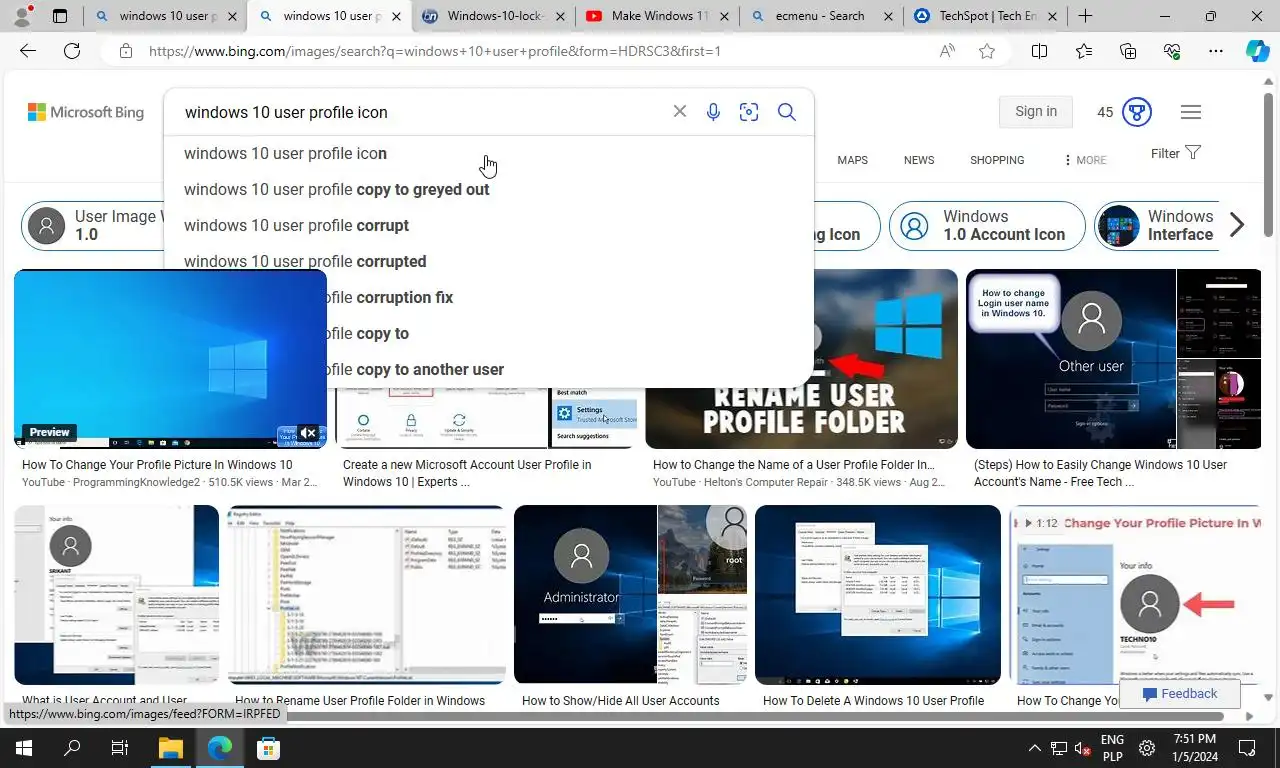Open Edge Settings and more menu
1280x768 pixels.
(x=1216, y=51)
